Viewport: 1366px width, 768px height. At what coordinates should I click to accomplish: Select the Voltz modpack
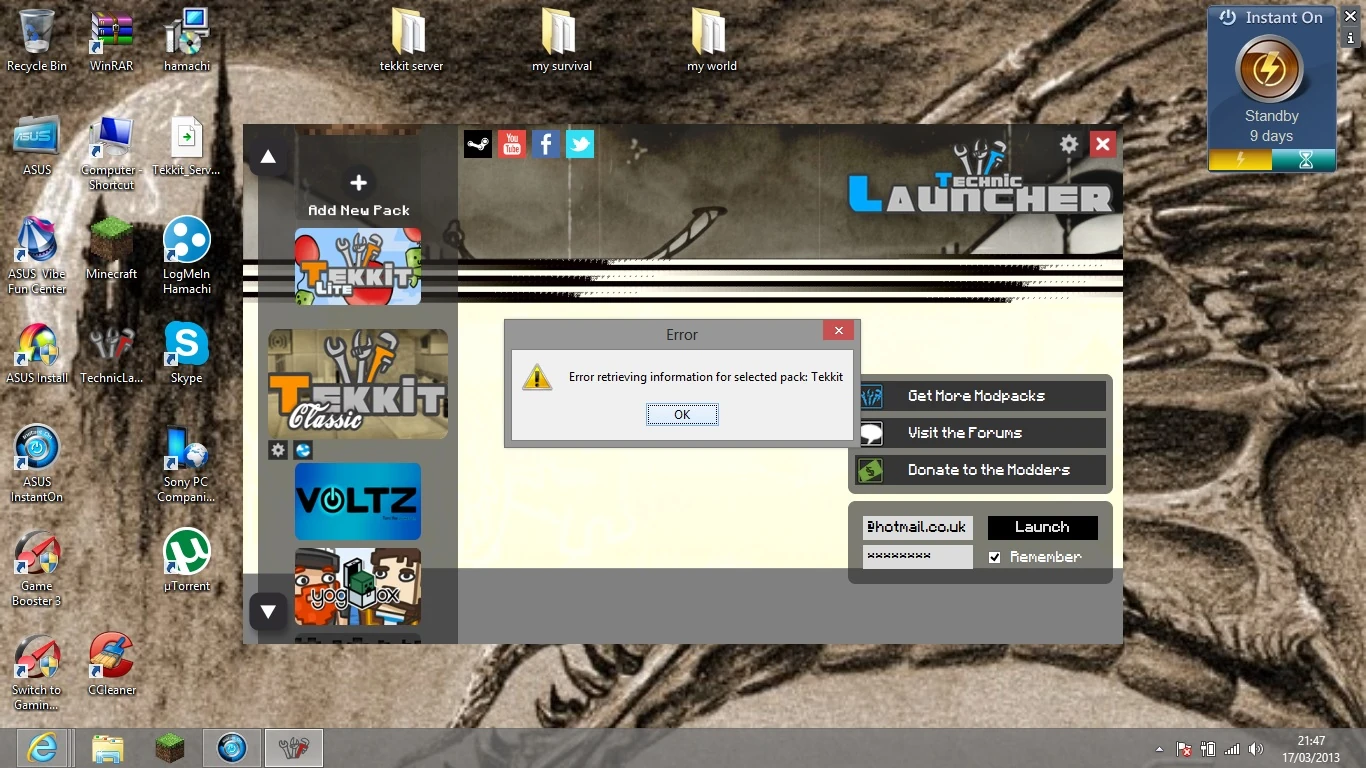(x=358, y=501)
